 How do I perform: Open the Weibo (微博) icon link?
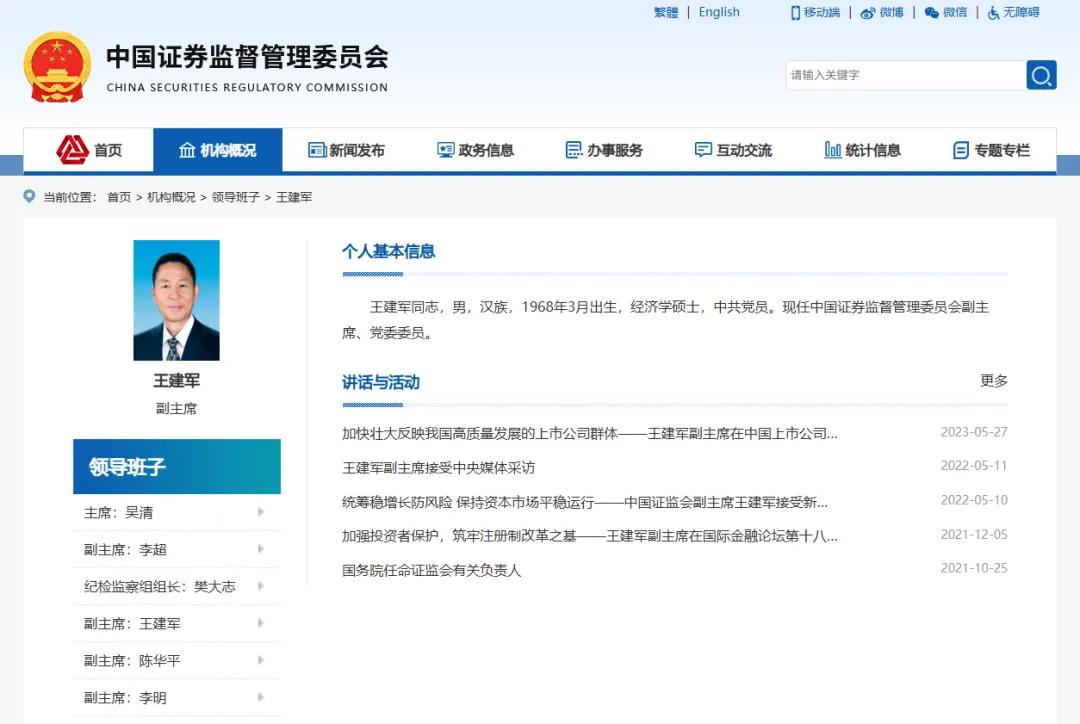click(x=868, y=12)
